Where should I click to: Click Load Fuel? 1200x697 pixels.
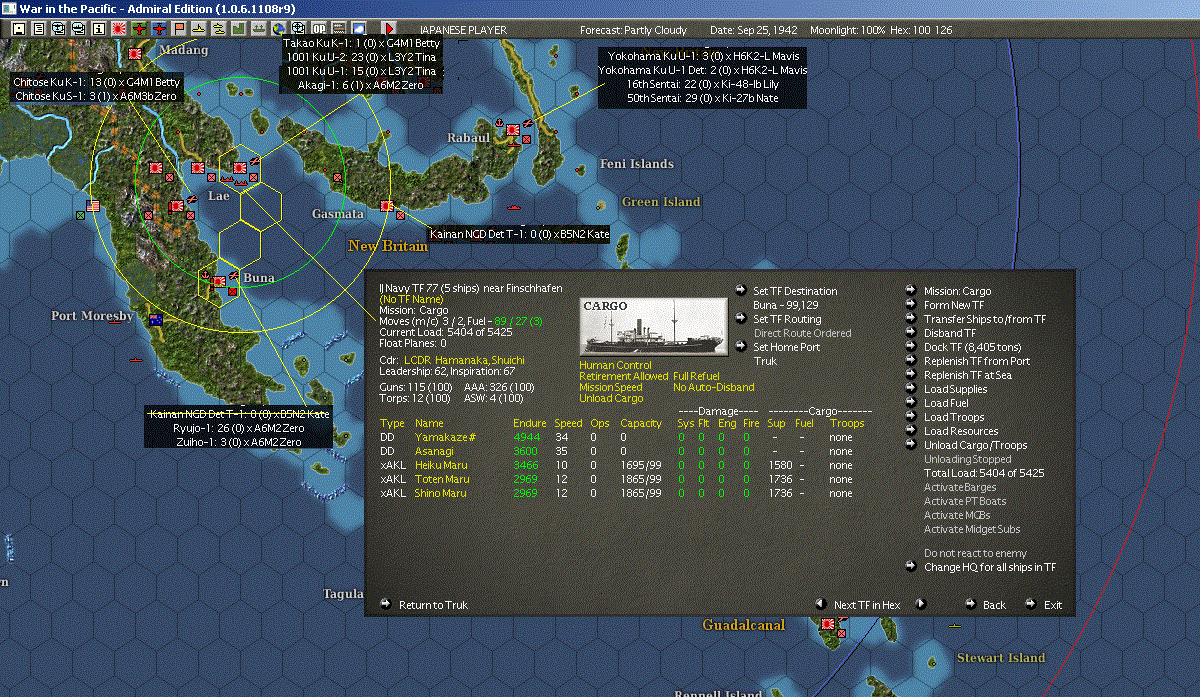[x=946, y=403]
